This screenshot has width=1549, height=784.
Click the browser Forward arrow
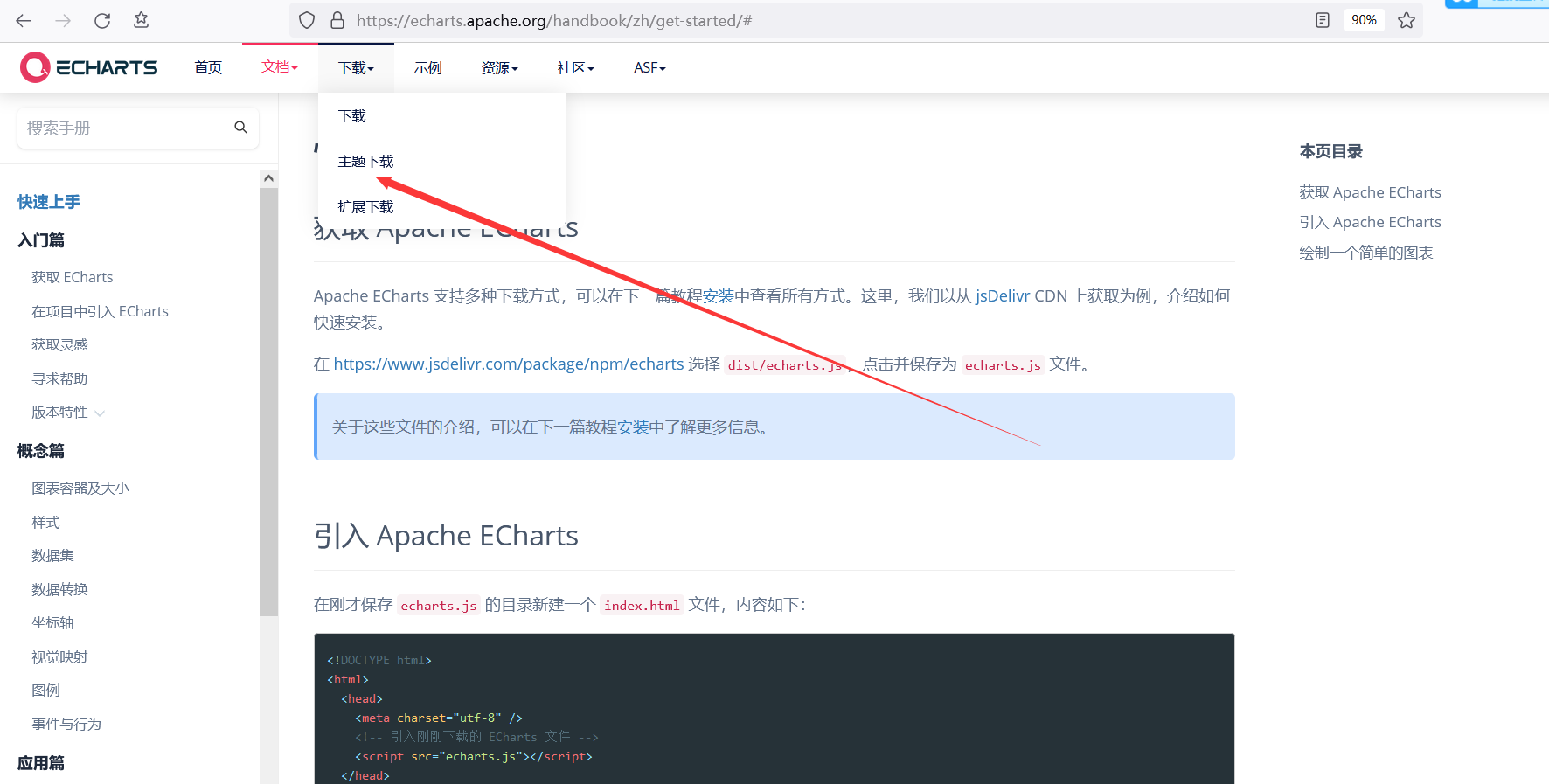63,20
